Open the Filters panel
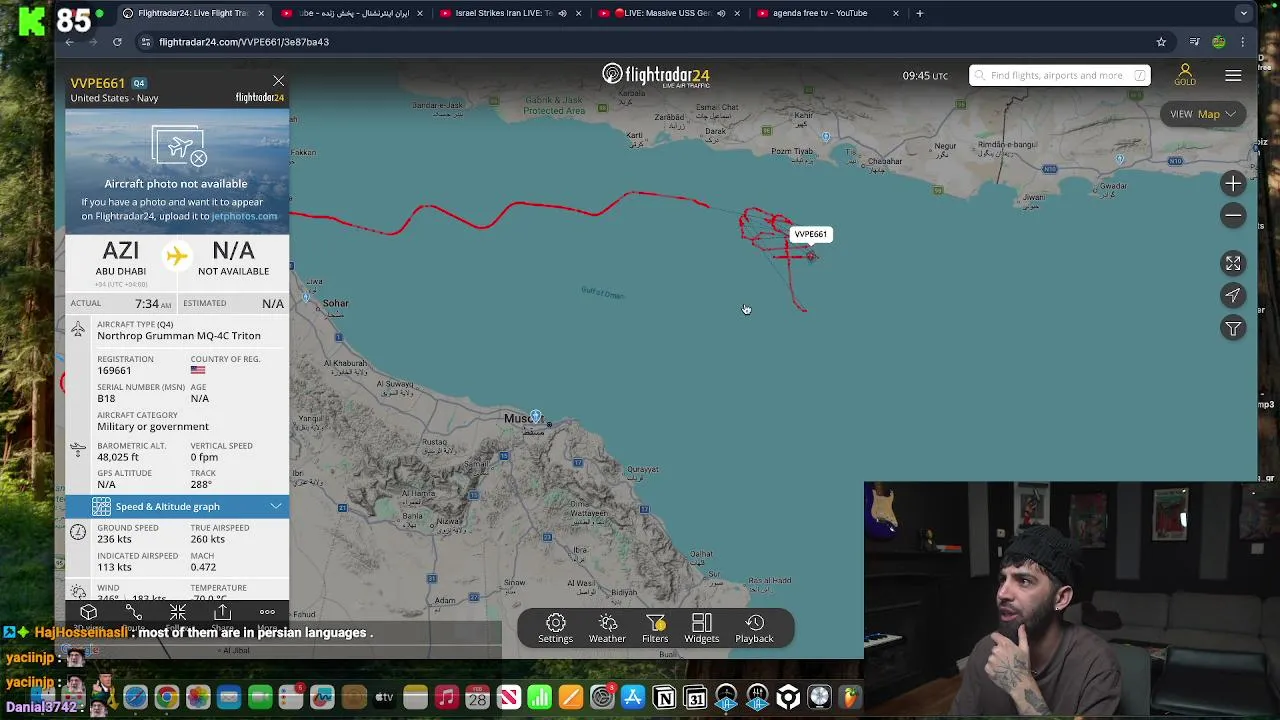Viewport: 1280px width, 720px height. (655, 628)
